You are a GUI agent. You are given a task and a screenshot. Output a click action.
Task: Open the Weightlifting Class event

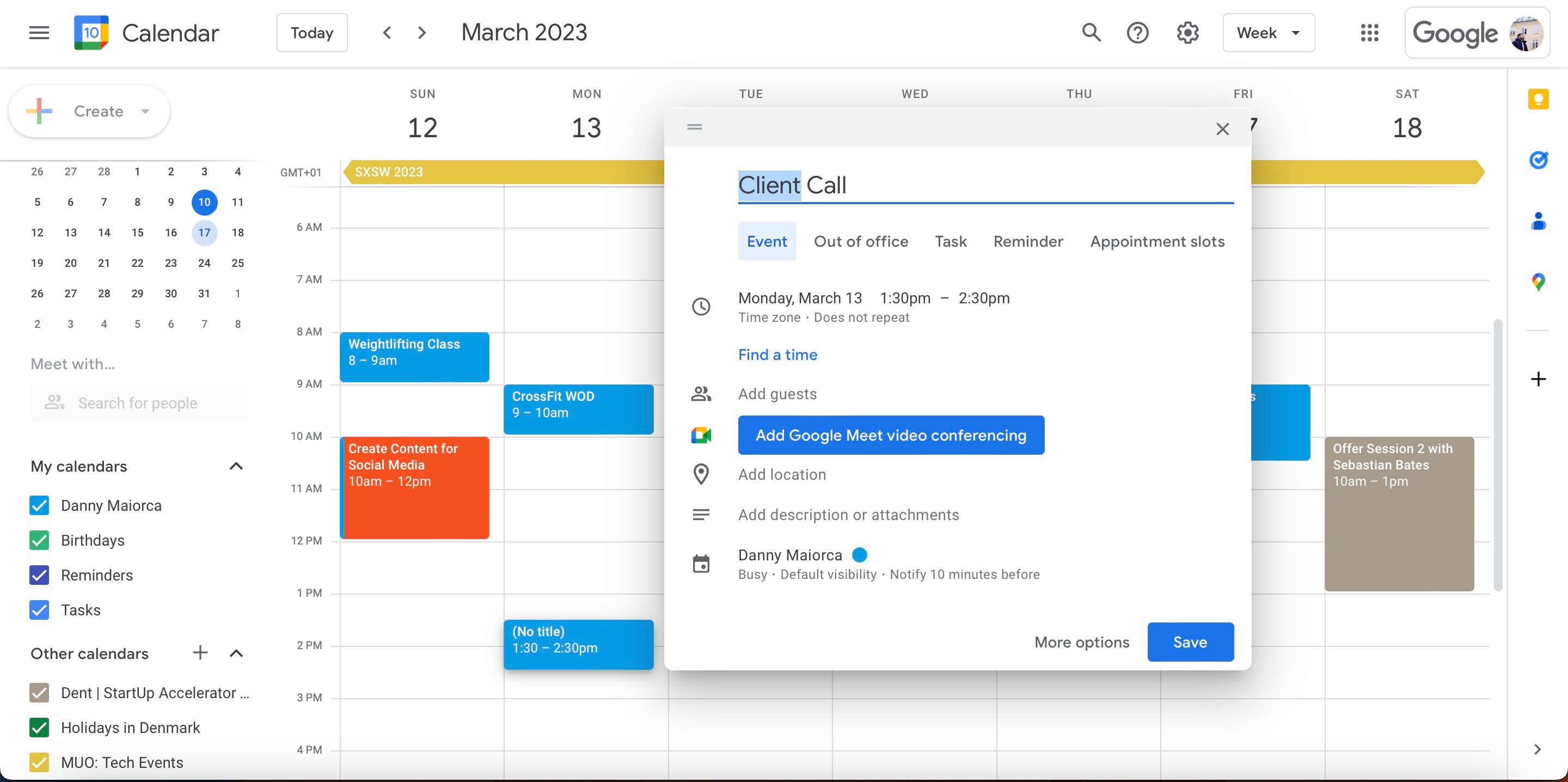(414, 357)
